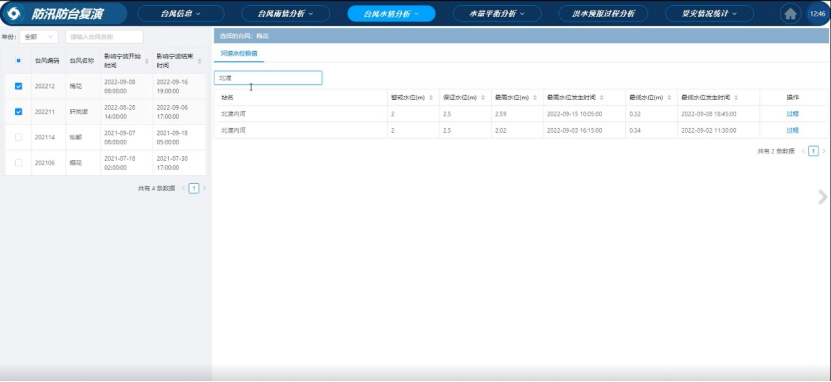Open the 台风水情分析 menu
Viewport: 831px width, 382px height.
pyautogui.click(x=391, y=14)
